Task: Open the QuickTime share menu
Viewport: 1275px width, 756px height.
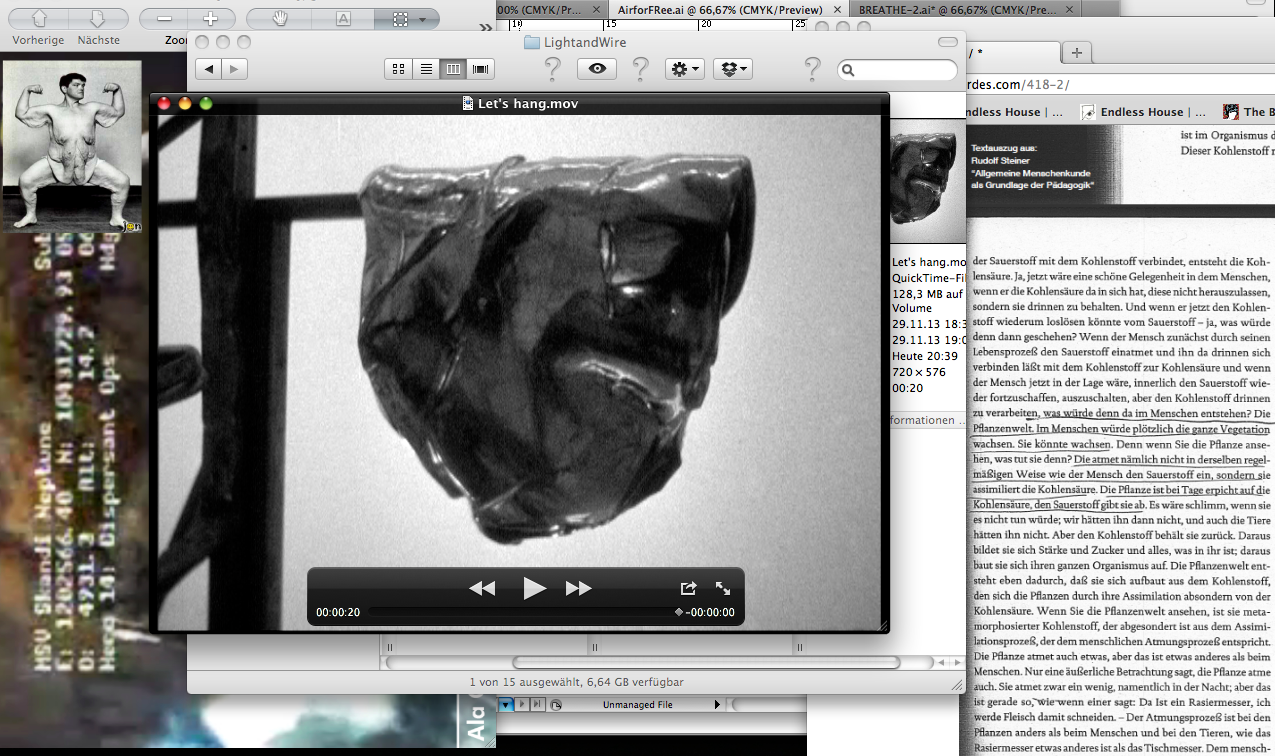Action: pos(688,588)
